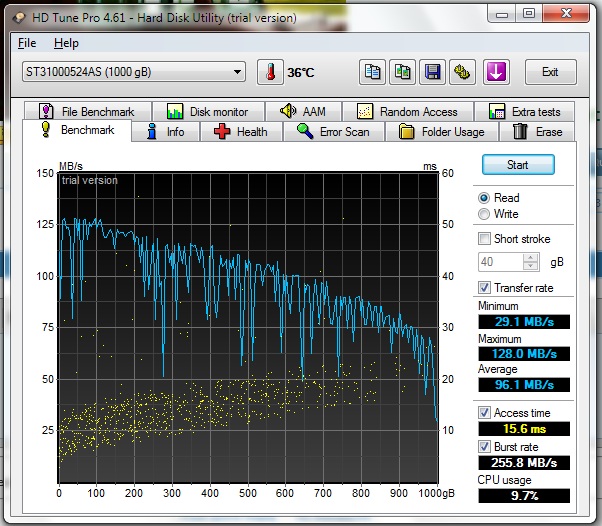602x526 pixels.
Task: Start the benchmark test
Action: click(x=518, y=165)
